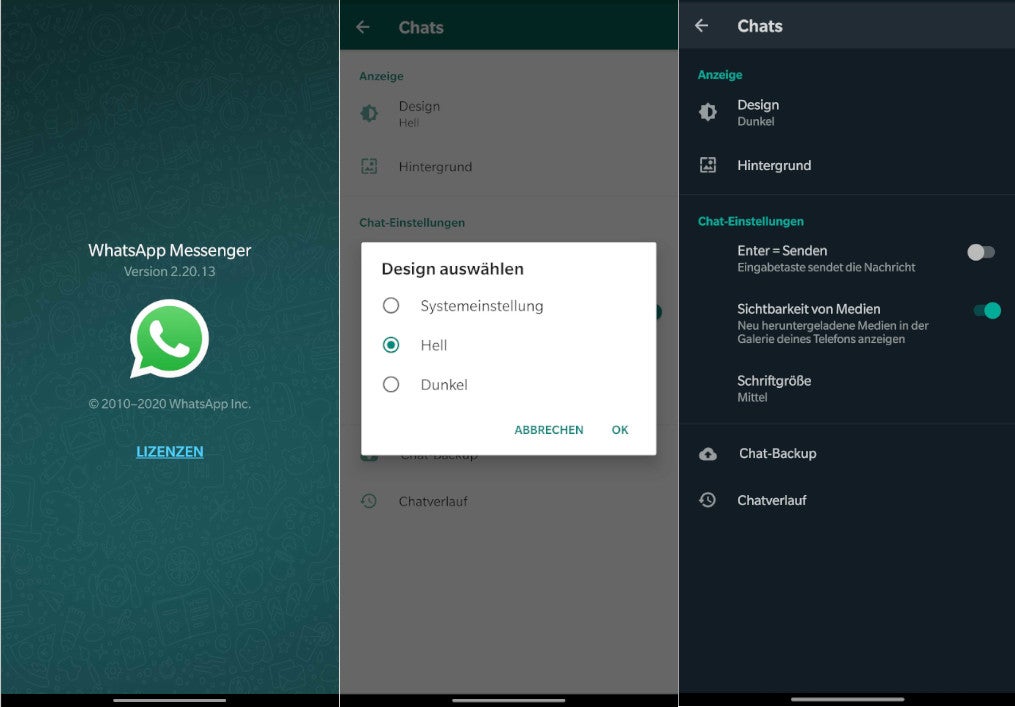Viewport: 1015px width, 707px height.
Task: Click the Systemeinstellung option label
Action: point(482,306)
